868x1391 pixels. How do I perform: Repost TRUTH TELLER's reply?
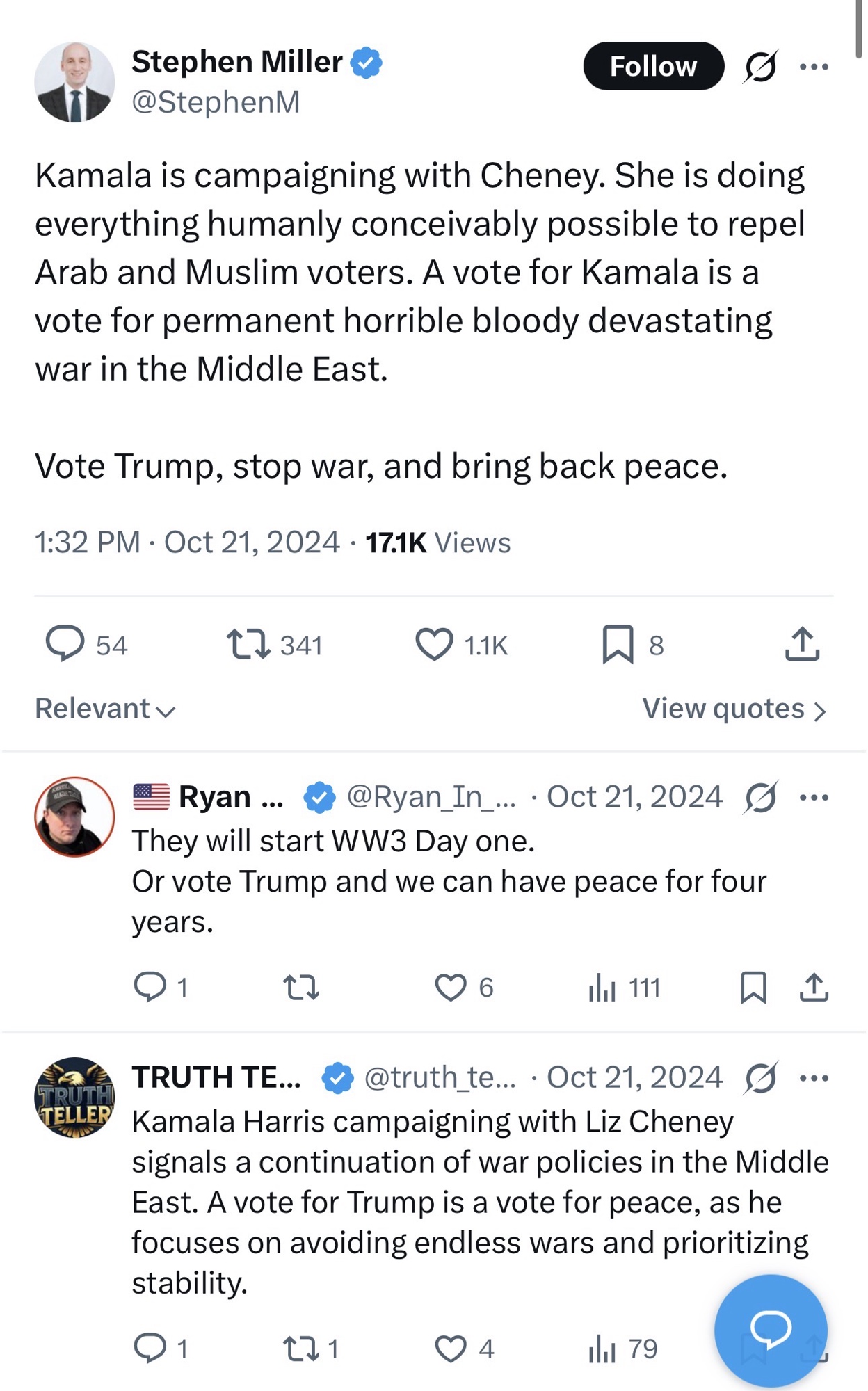(301, 1349)
